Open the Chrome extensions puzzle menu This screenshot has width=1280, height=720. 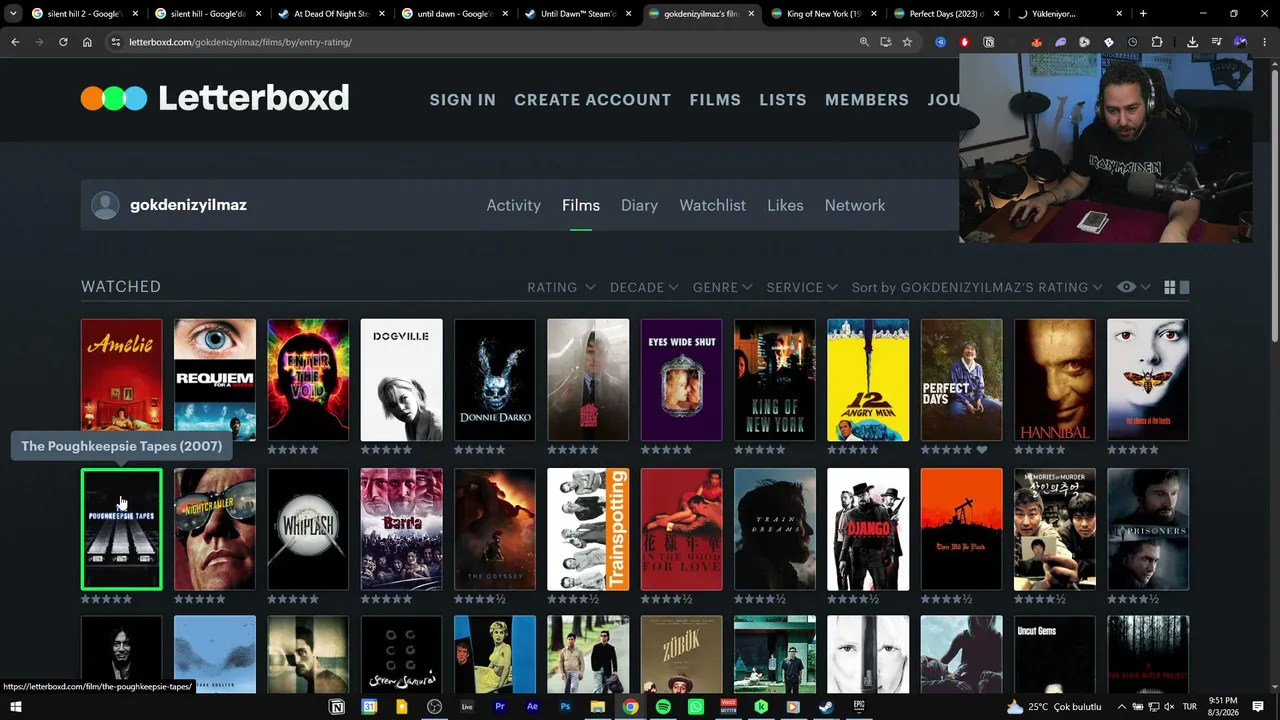click(x=1157, y=42)
